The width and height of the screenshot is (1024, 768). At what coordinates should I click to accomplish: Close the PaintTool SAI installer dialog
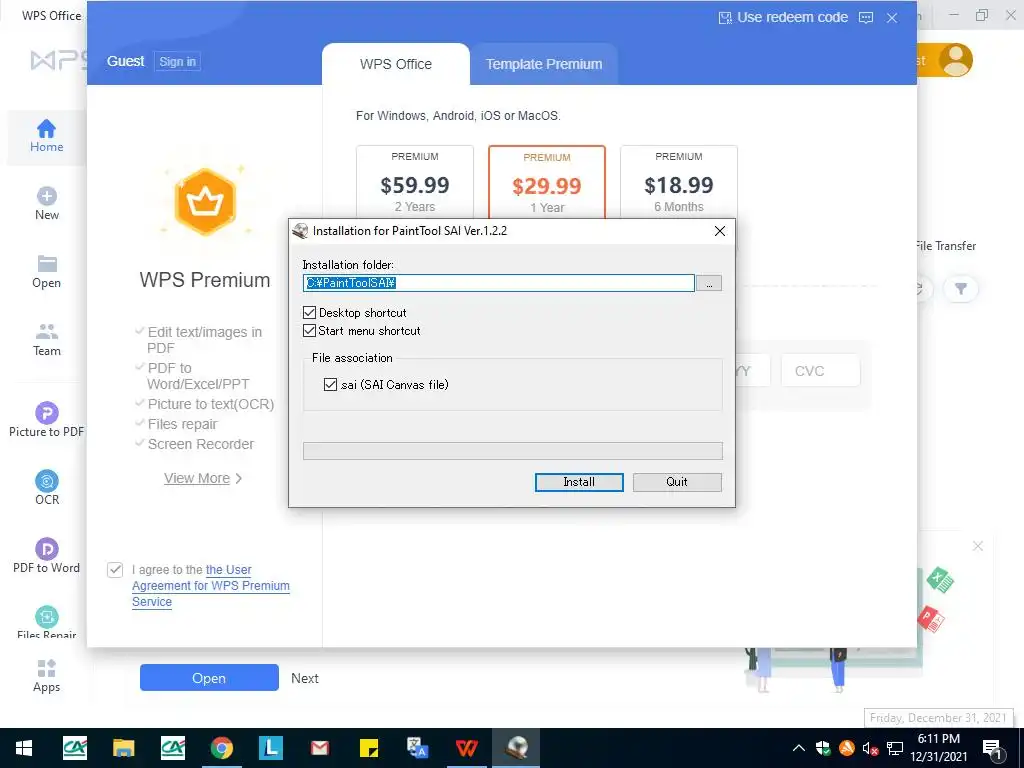(720, 231)
